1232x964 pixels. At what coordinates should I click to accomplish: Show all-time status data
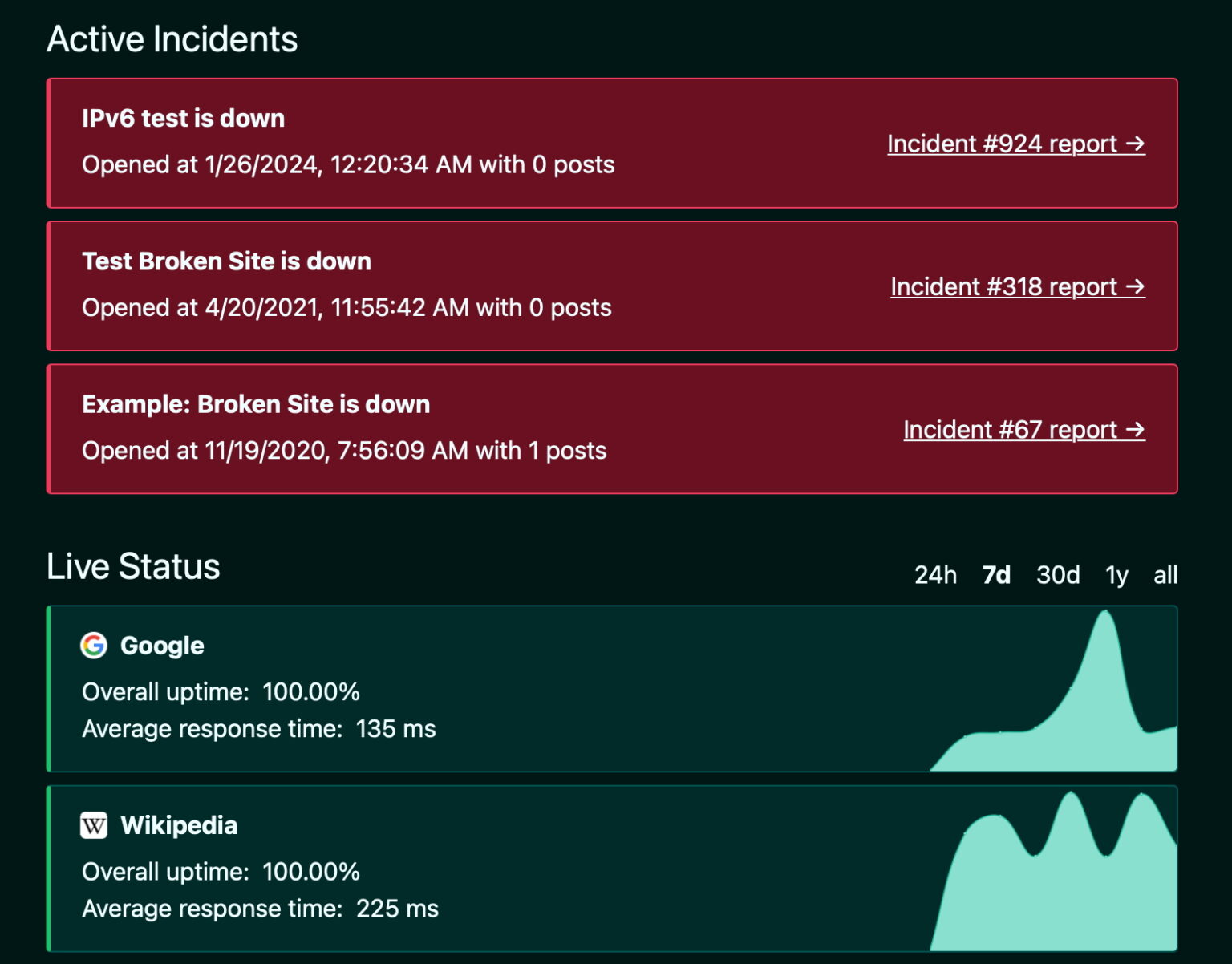click(x=1165, y=575)
